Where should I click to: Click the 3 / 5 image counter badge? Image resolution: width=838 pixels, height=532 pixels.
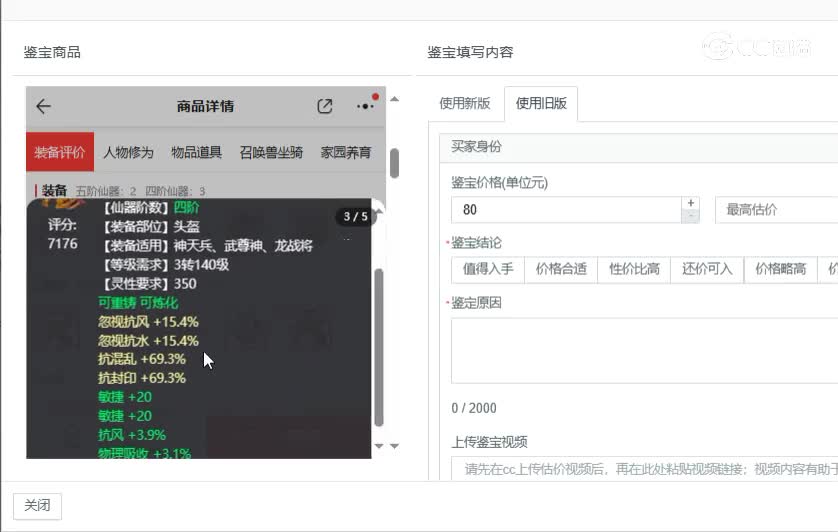point(355,217)
